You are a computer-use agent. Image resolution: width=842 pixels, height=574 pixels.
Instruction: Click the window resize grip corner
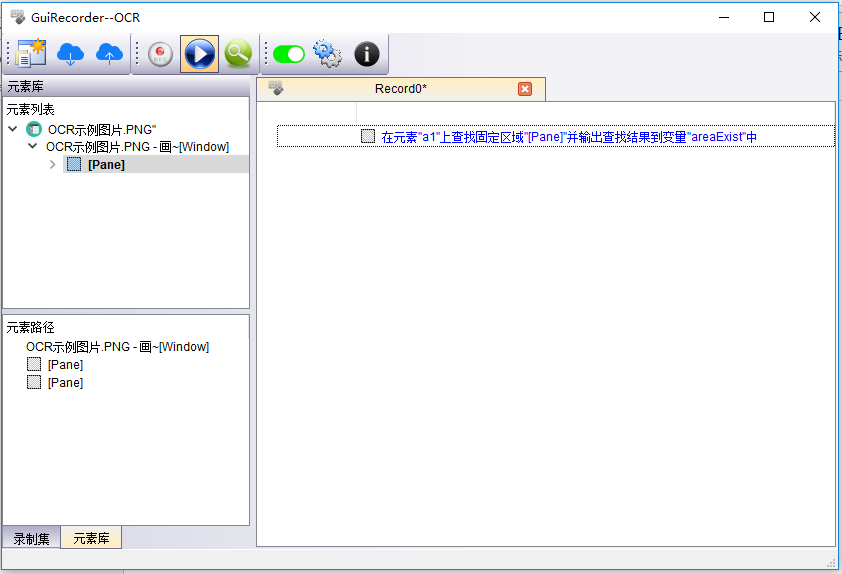click(831, 563)
